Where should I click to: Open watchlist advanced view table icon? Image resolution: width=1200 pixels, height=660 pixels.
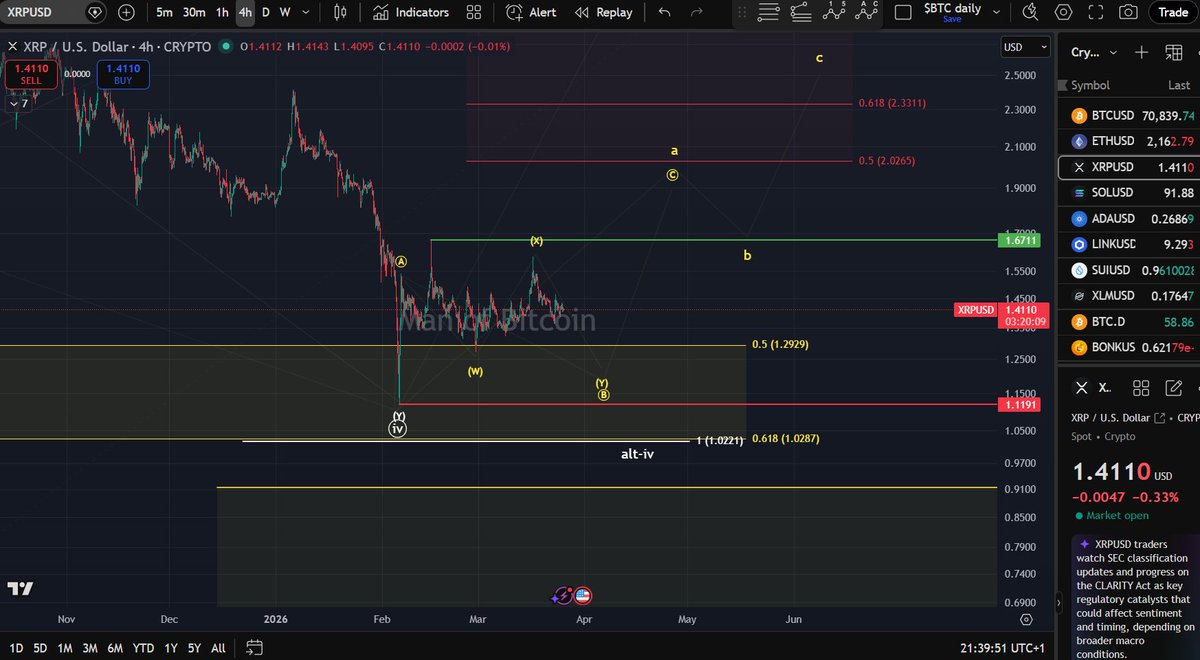point(1173,52)
